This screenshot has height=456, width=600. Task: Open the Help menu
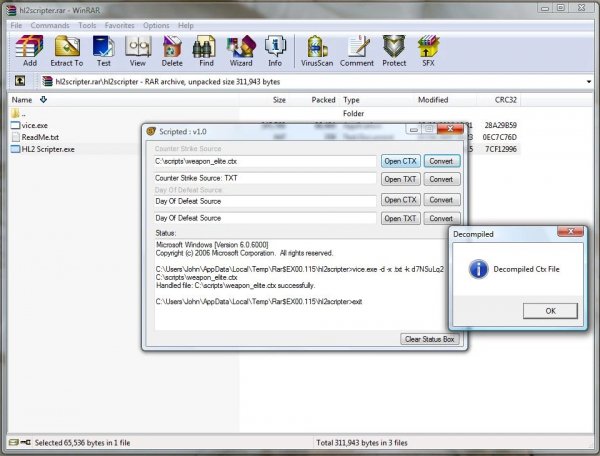tap(186, 26)
